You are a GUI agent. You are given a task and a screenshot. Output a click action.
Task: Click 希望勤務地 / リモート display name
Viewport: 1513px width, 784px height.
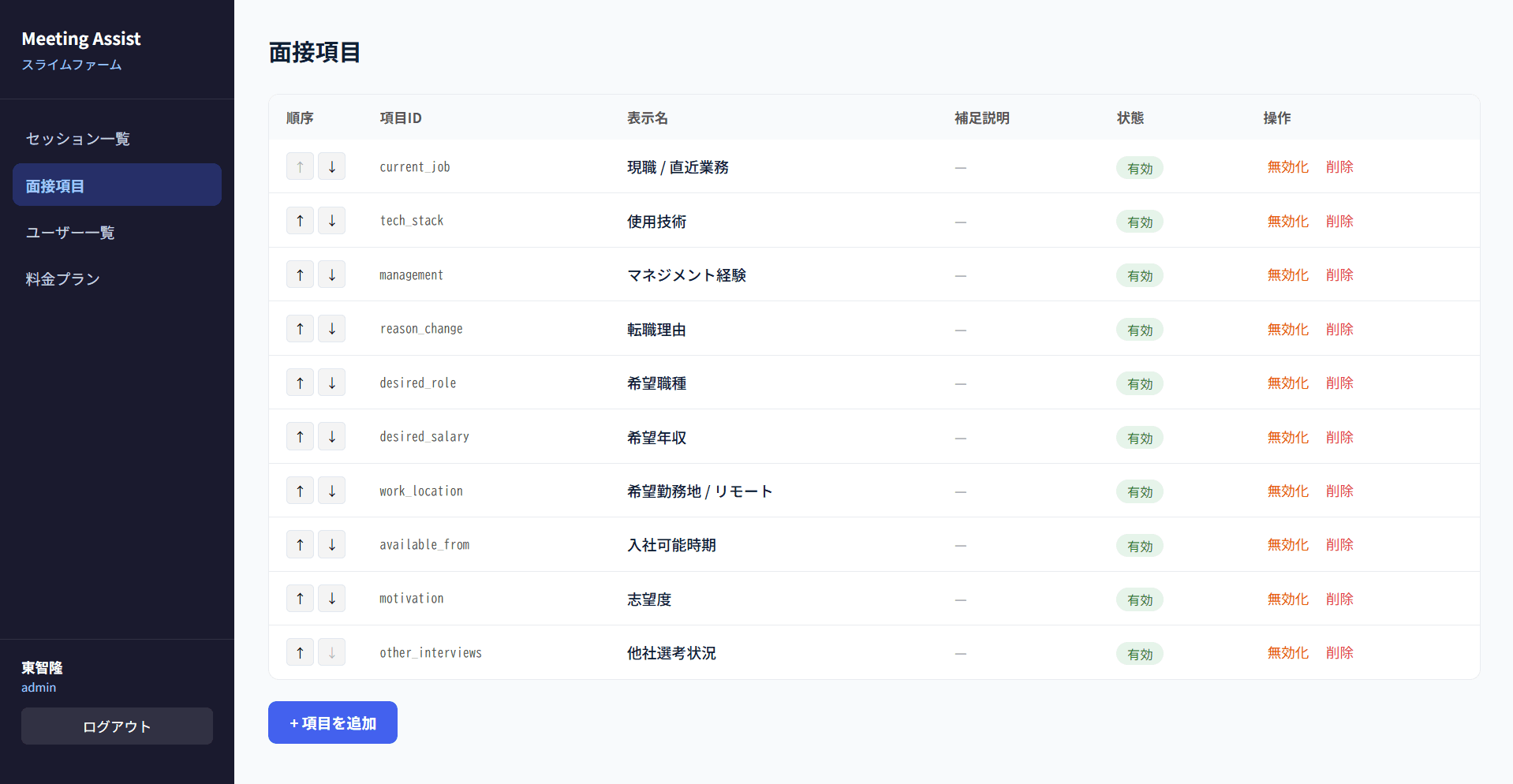tap(700, 491)
